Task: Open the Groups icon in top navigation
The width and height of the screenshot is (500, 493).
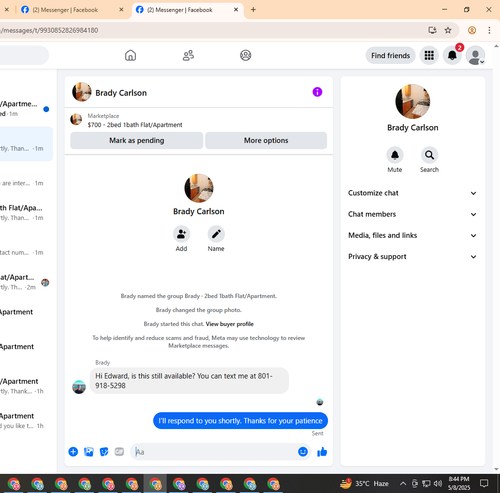Action: coord(246,55)
